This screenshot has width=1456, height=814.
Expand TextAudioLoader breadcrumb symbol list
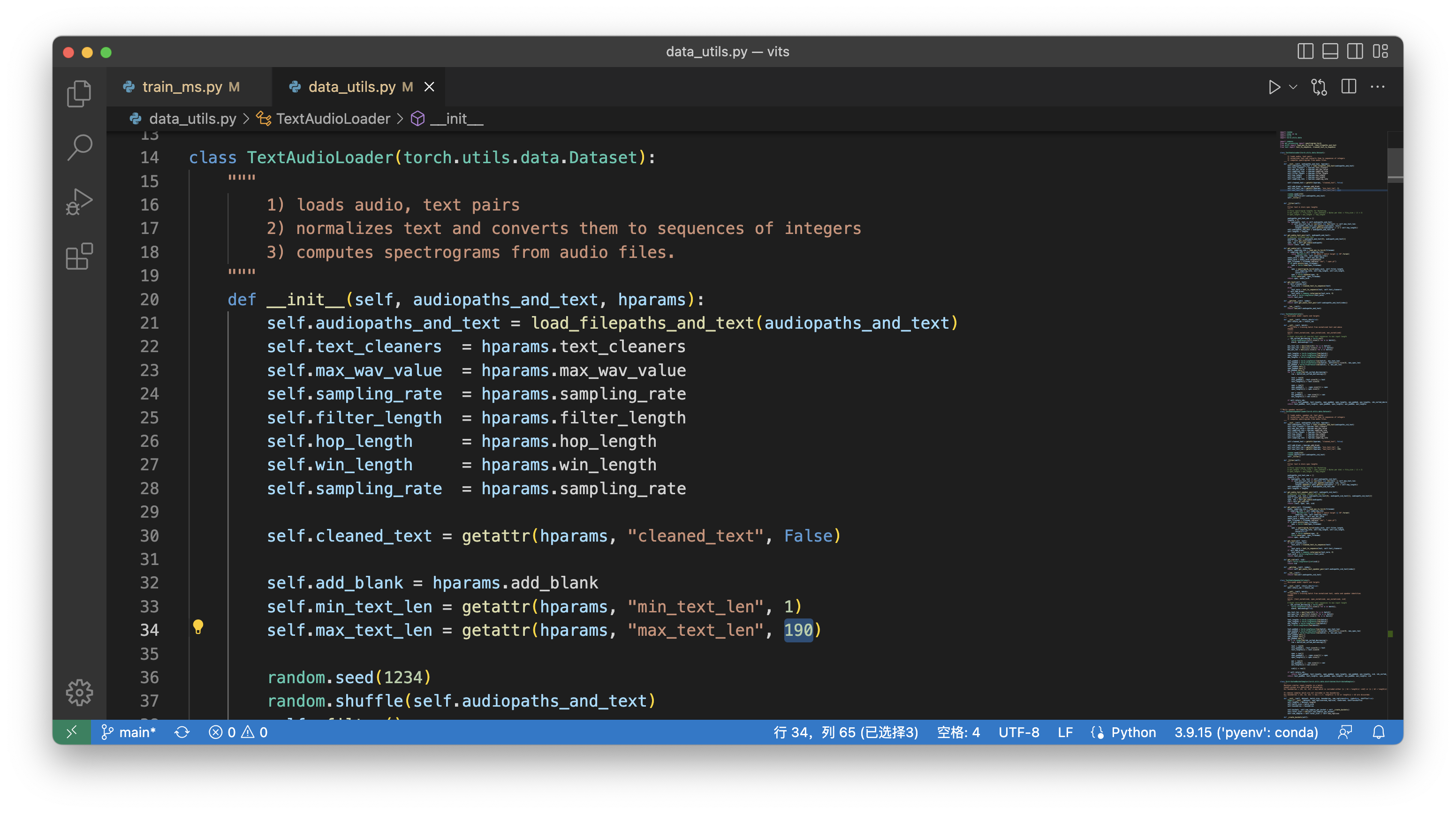(333, 119)
